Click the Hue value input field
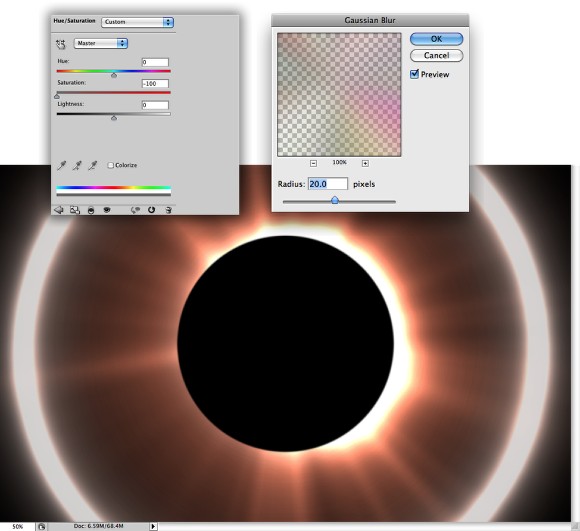 tap(155, 62)
